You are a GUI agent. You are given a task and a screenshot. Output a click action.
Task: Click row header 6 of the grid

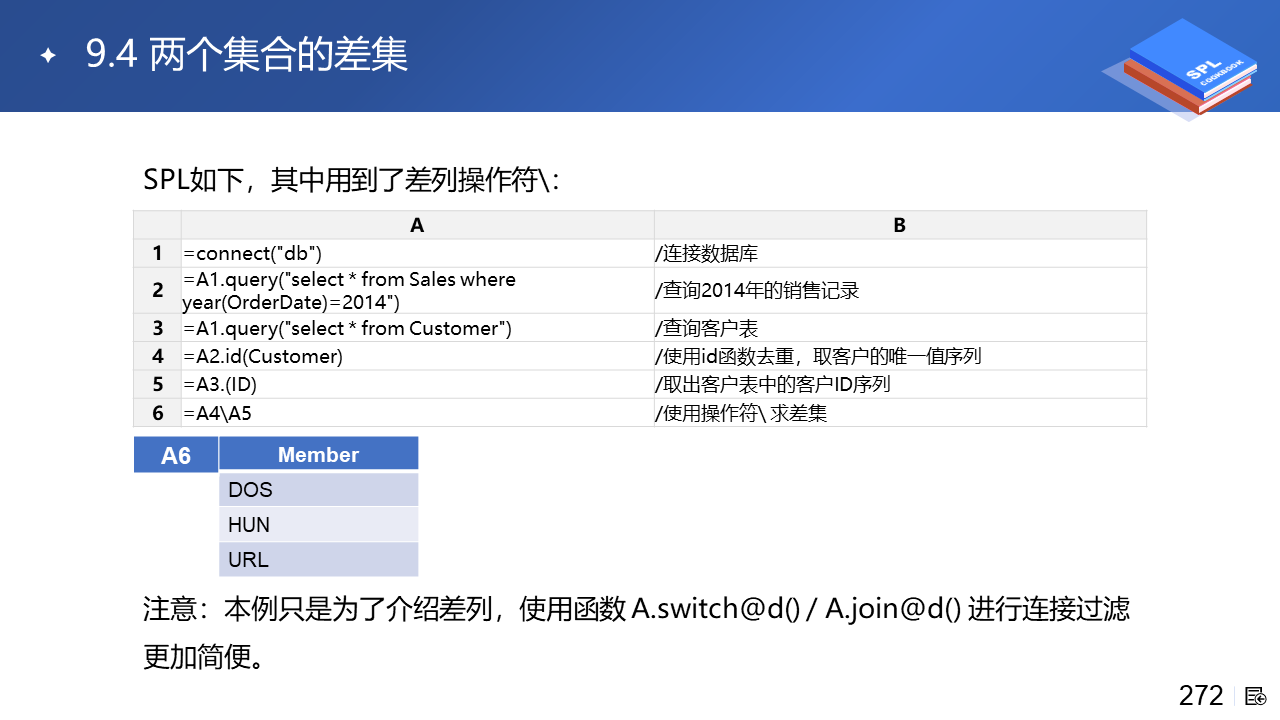pos(157,413)
